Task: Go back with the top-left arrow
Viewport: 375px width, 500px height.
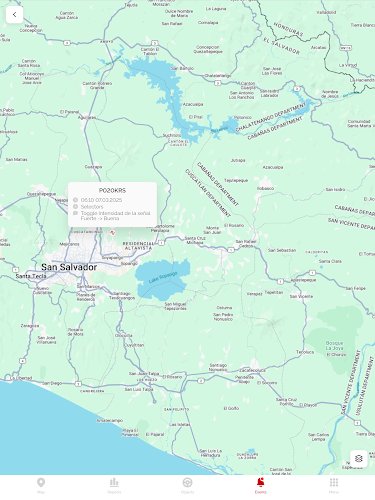Action: [x=14, y=15]
